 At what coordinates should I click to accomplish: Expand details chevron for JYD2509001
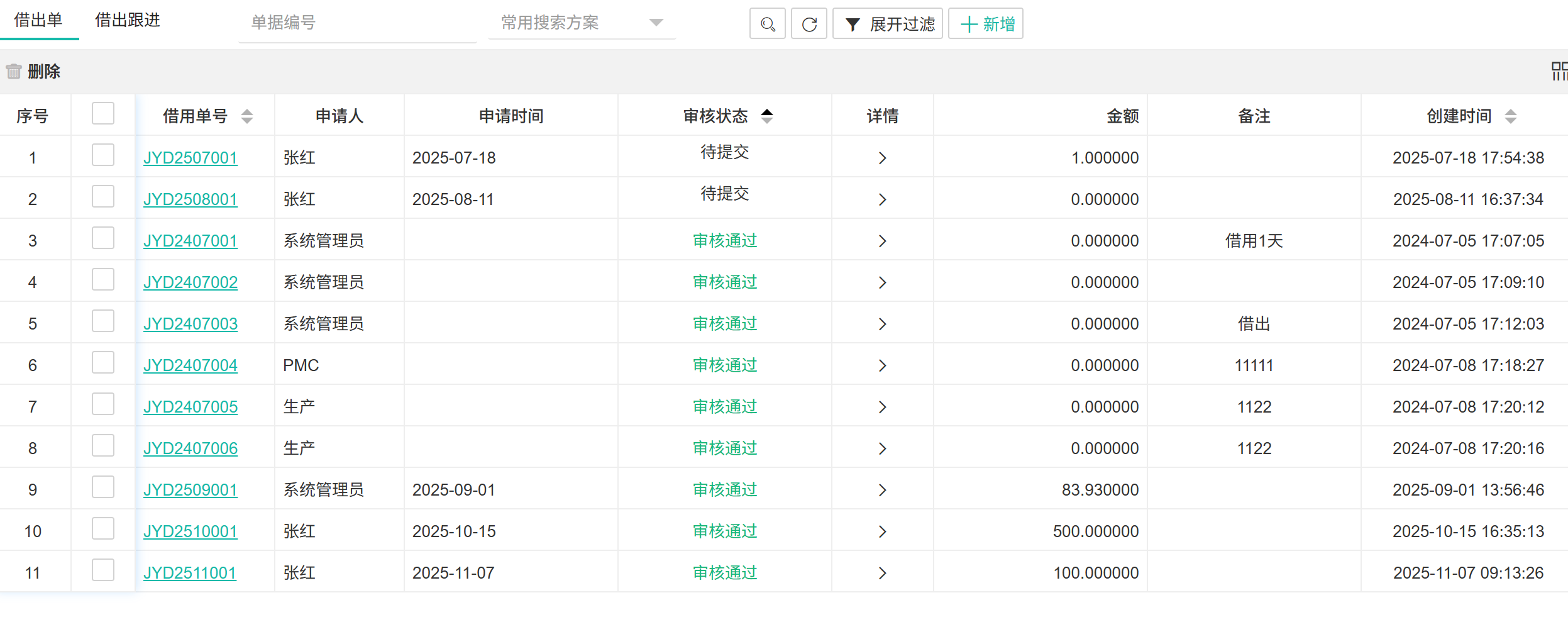882,490
